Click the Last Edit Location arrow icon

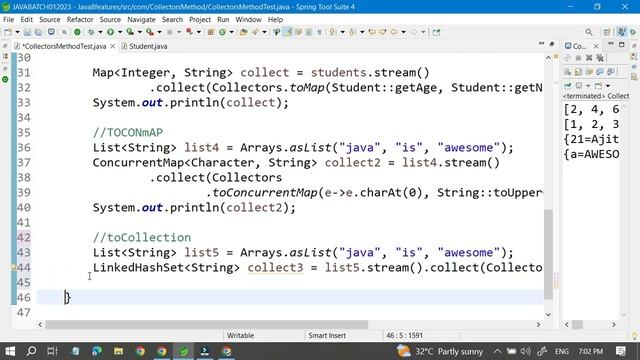click(x=372, y=32)
